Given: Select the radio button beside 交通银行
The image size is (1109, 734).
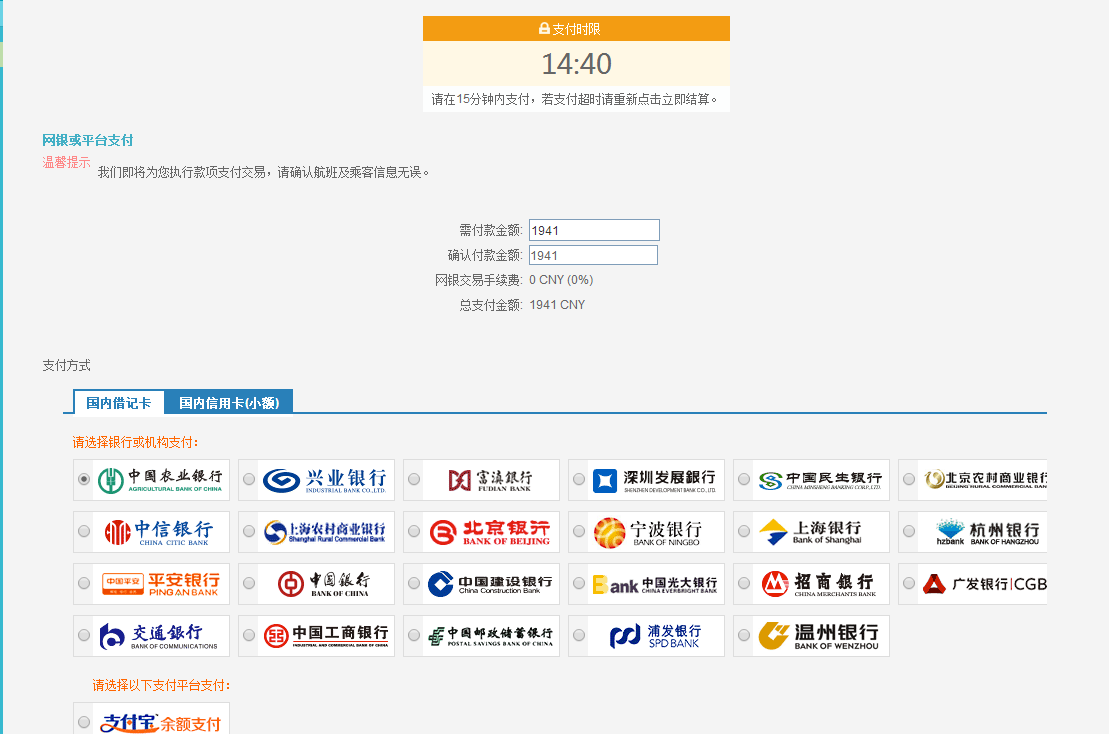Looking at the screenshot, I should click(x=84, y=635).
